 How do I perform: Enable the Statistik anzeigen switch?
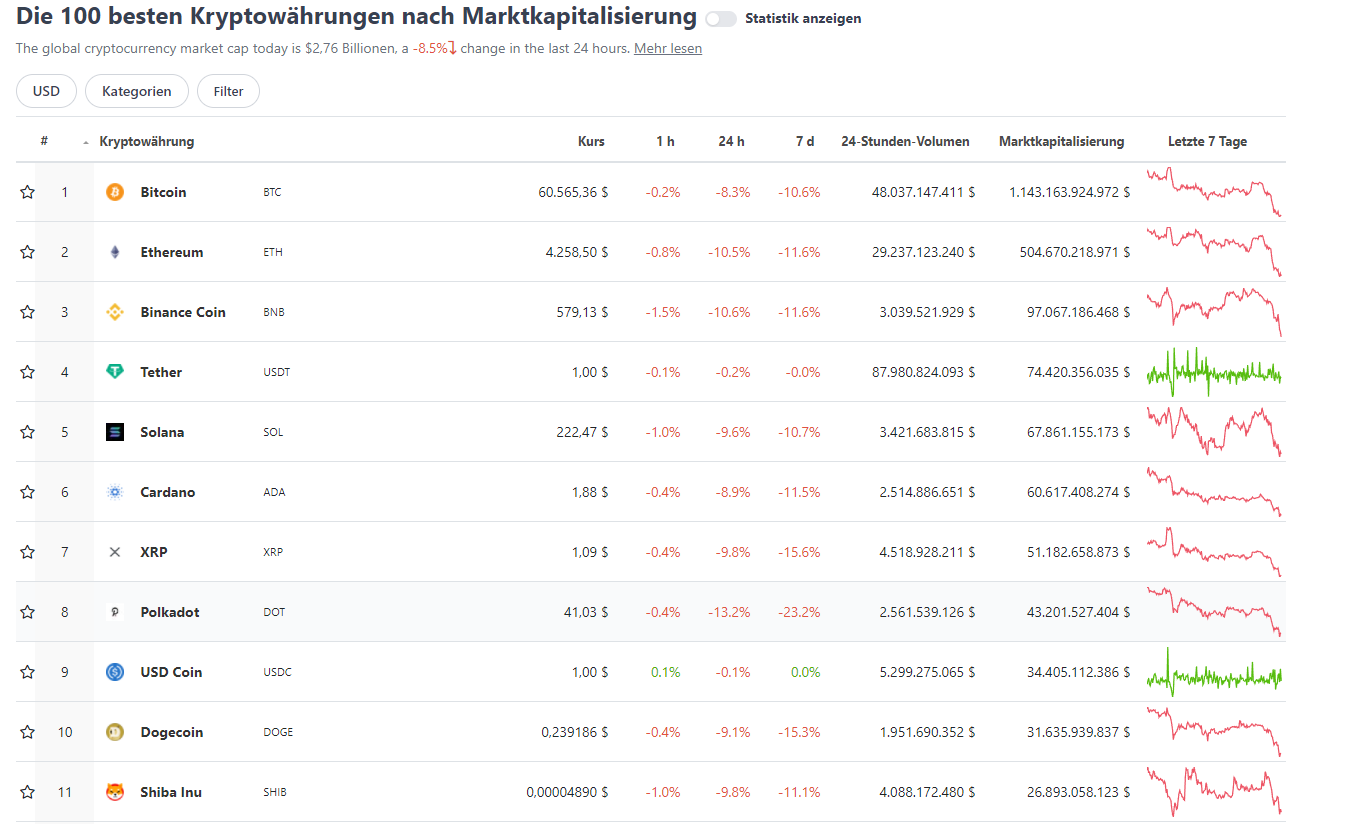point(720,19)
